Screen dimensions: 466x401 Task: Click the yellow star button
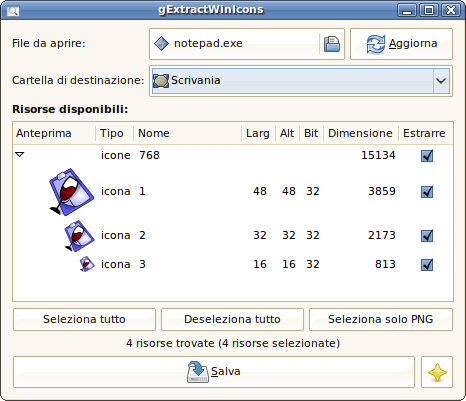coord(437,372)
